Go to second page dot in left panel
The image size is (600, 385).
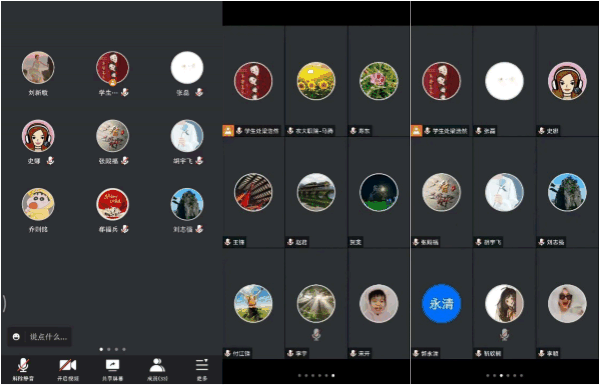(109, 349)
